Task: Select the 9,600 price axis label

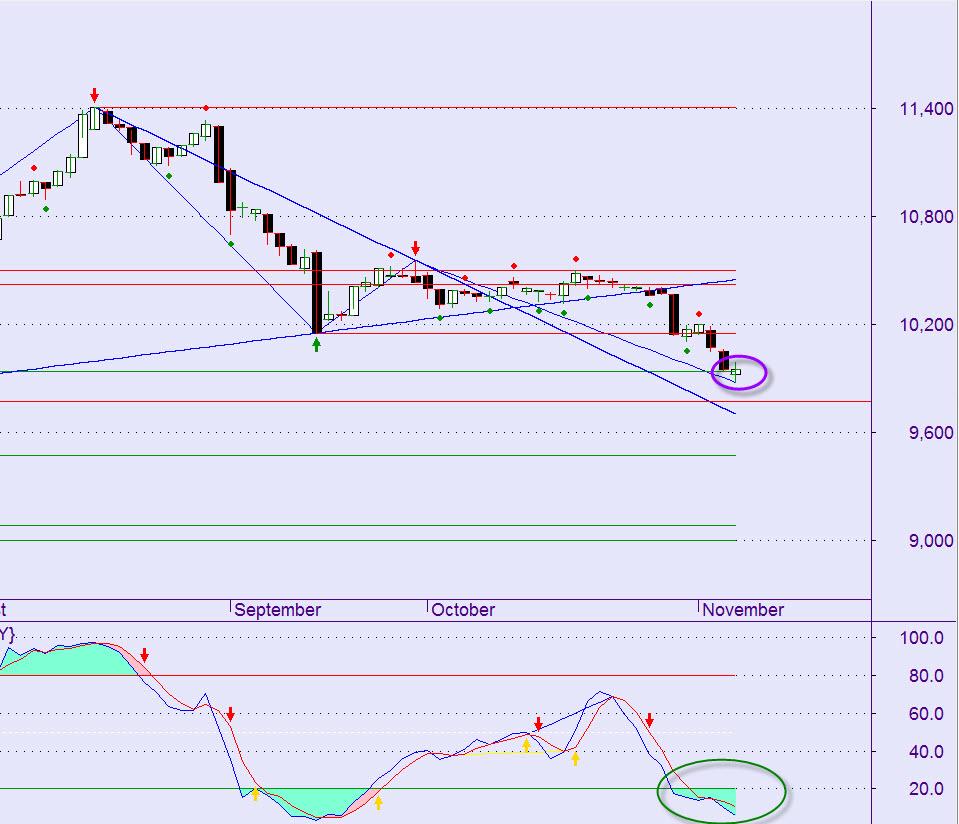Action: 931,432
